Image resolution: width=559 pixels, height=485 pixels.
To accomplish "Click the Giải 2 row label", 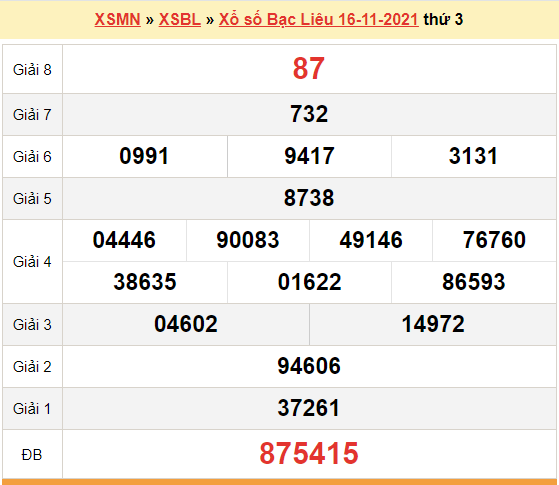I will [x=32, y=367].
